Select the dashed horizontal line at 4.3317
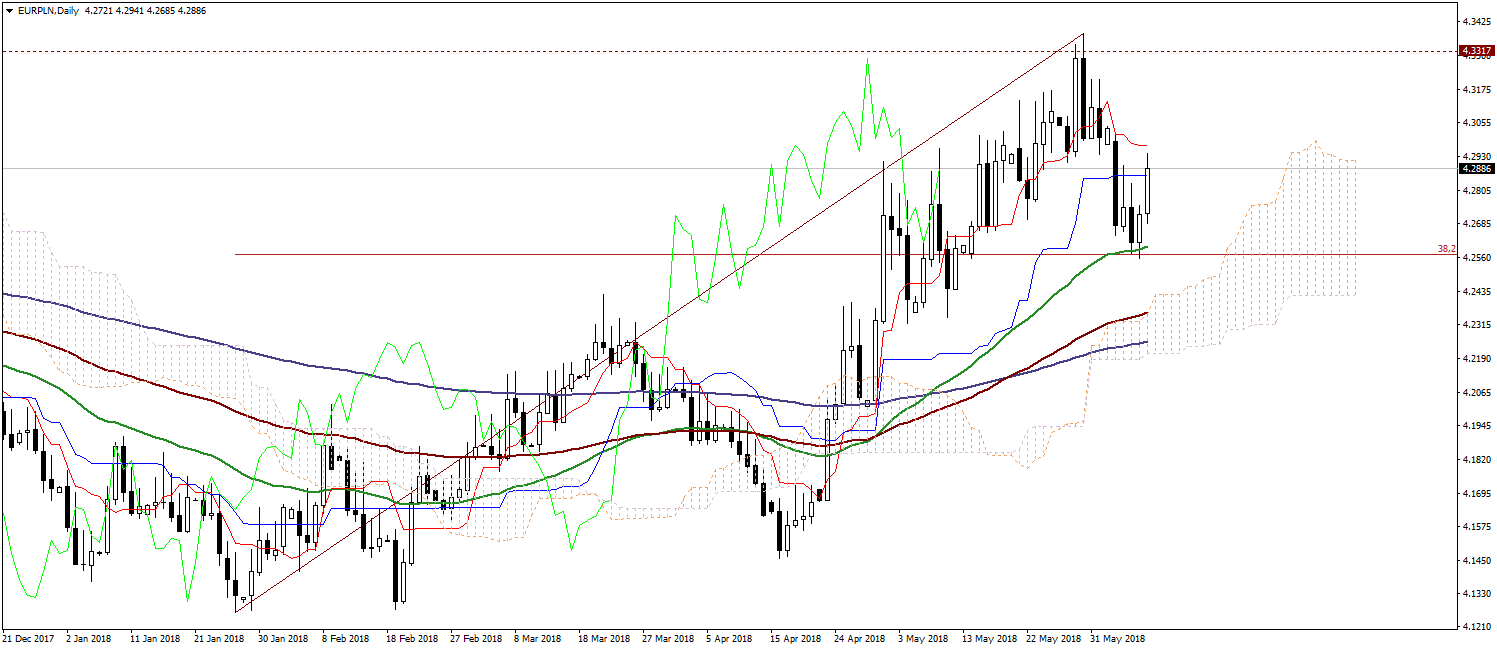Screen dimensions: 1497x650 728,50
